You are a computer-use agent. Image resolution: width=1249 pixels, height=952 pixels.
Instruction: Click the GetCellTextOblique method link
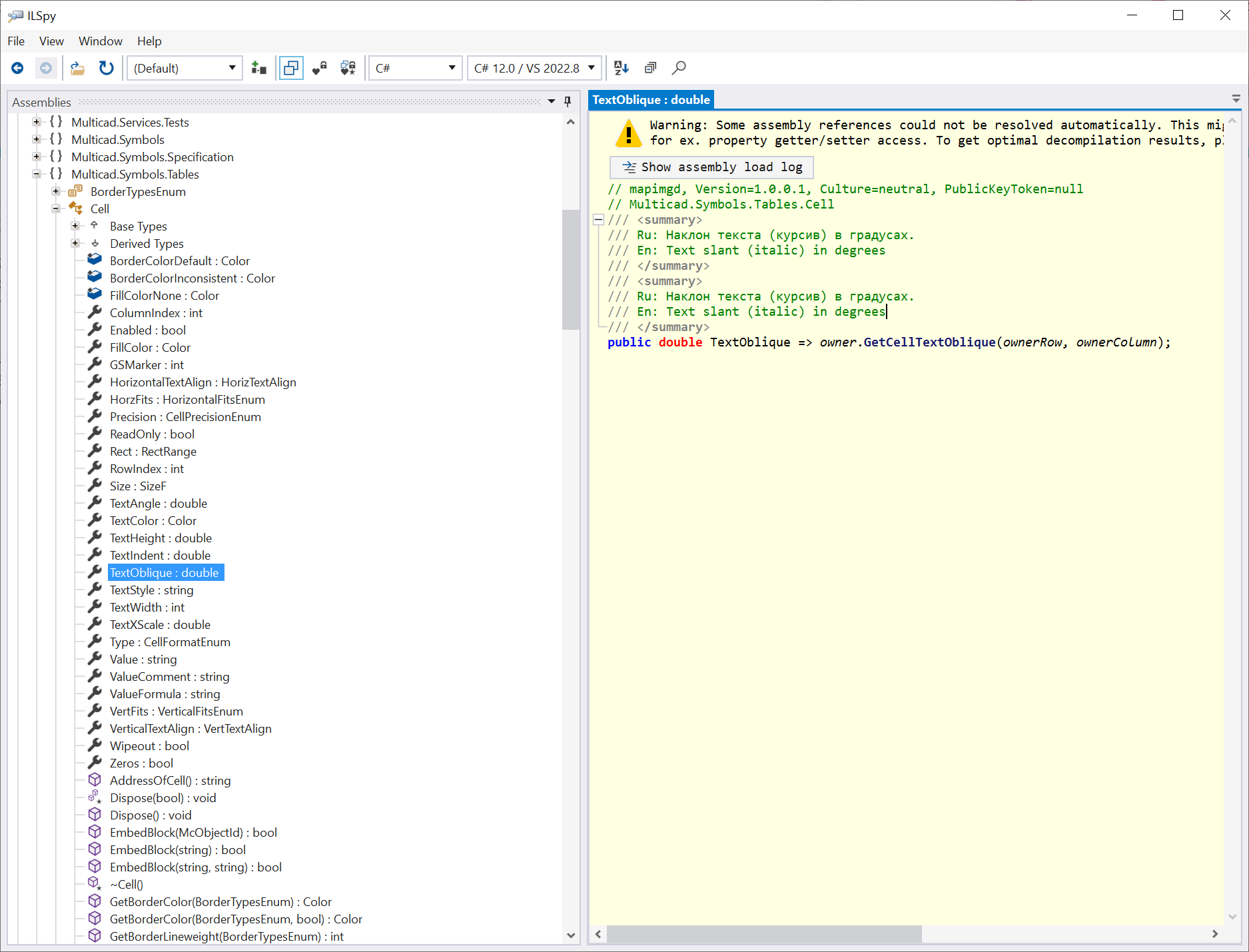[x=929, y=342]
